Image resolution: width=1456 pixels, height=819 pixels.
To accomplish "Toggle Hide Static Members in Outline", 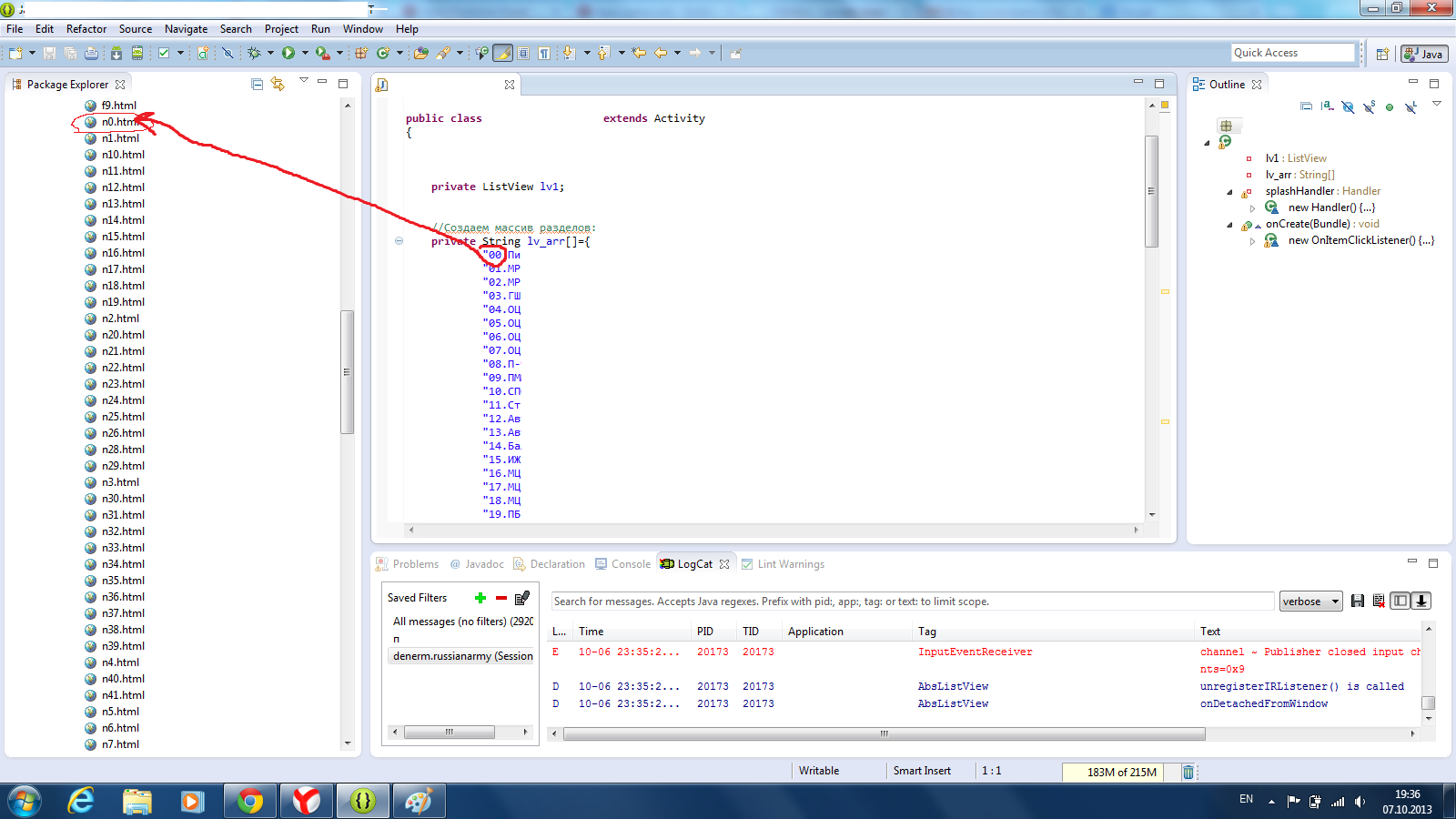I will tap(1369, 106).
